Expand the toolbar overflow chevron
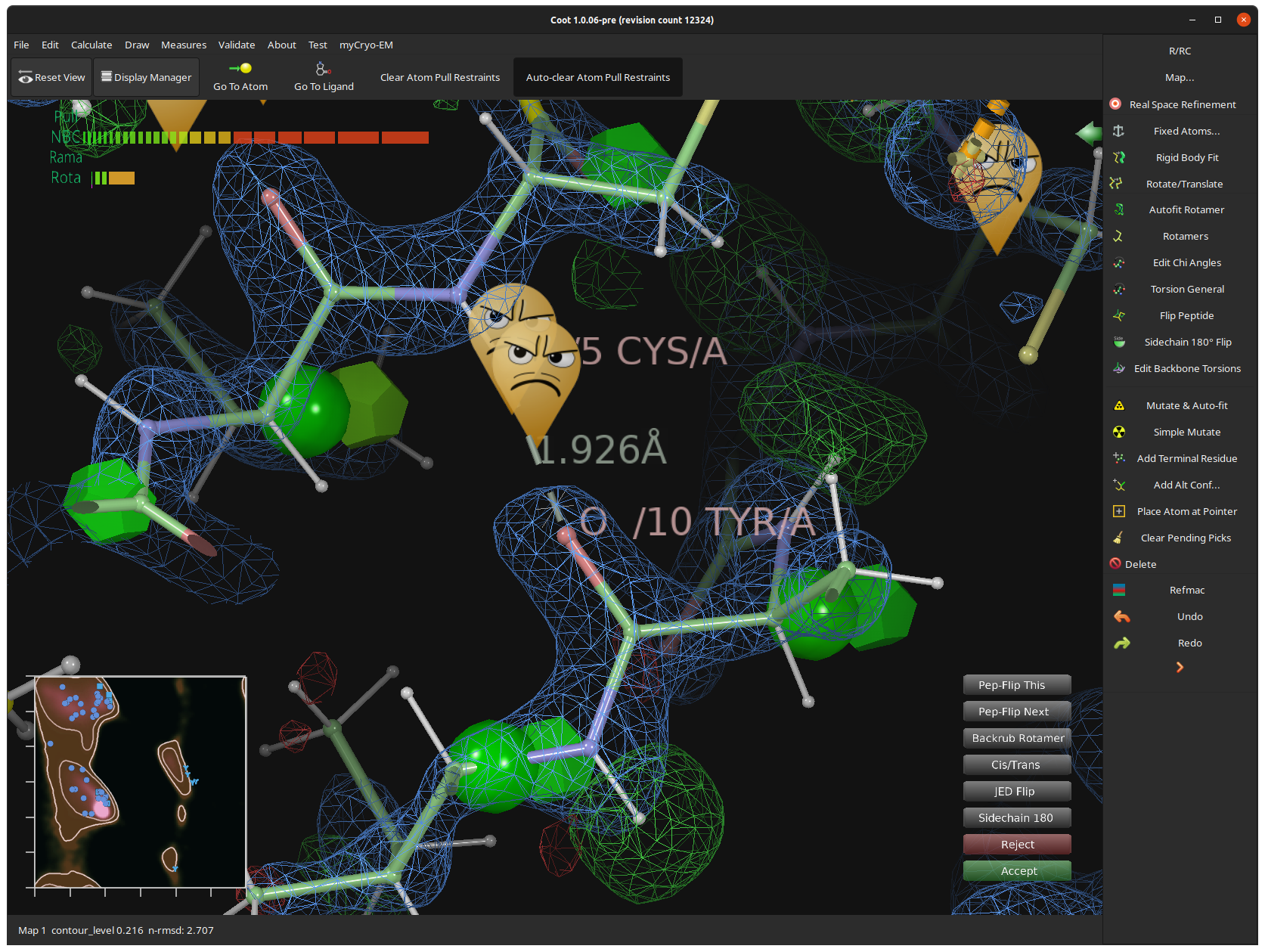This screenshot has height=952, width=1265. [1179, 667]
